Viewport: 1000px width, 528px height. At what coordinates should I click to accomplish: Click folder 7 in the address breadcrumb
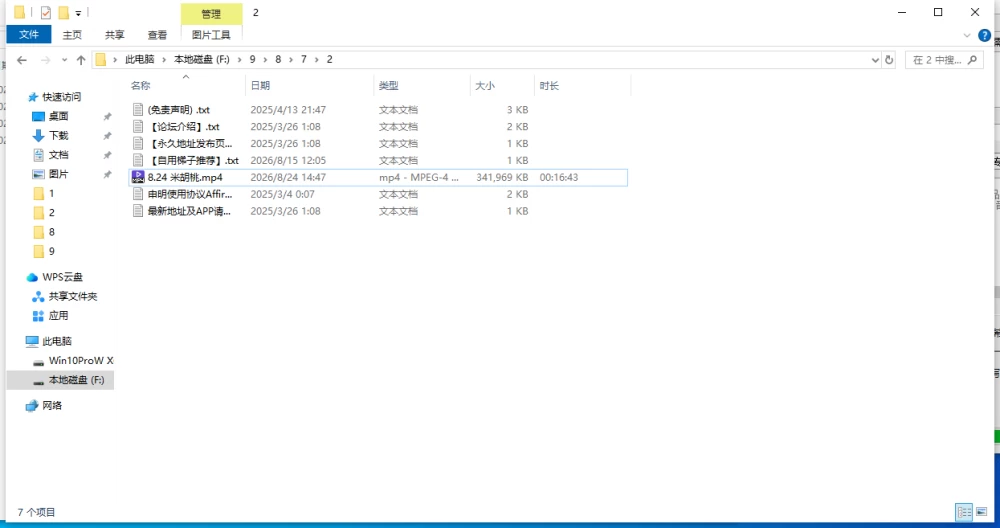pos(304,59)
